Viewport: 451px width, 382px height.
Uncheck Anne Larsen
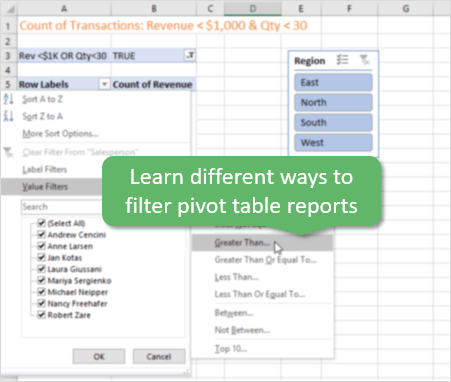pos(41,246)
